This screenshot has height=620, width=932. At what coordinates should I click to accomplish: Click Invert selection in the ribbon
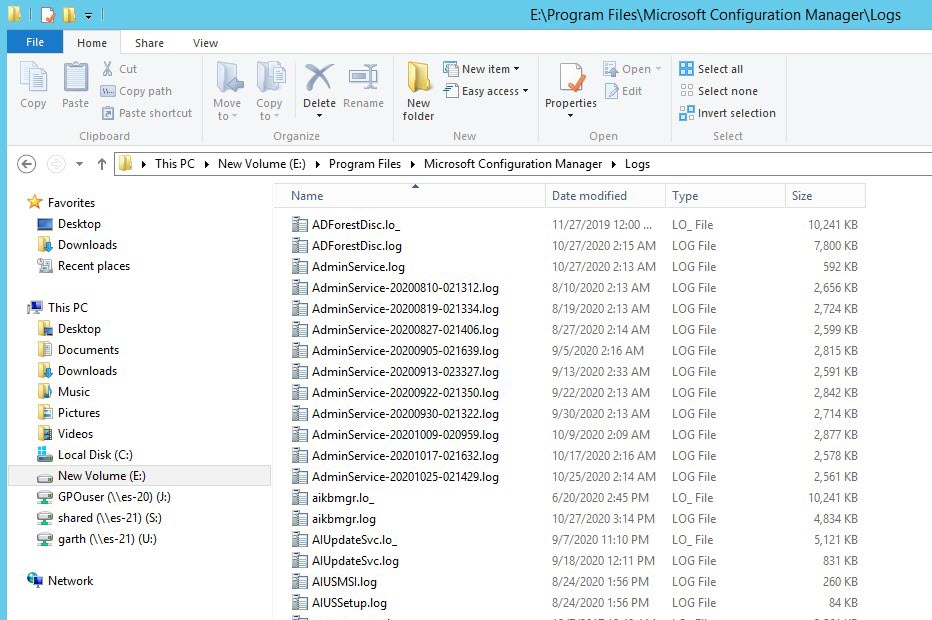point(728,113)
